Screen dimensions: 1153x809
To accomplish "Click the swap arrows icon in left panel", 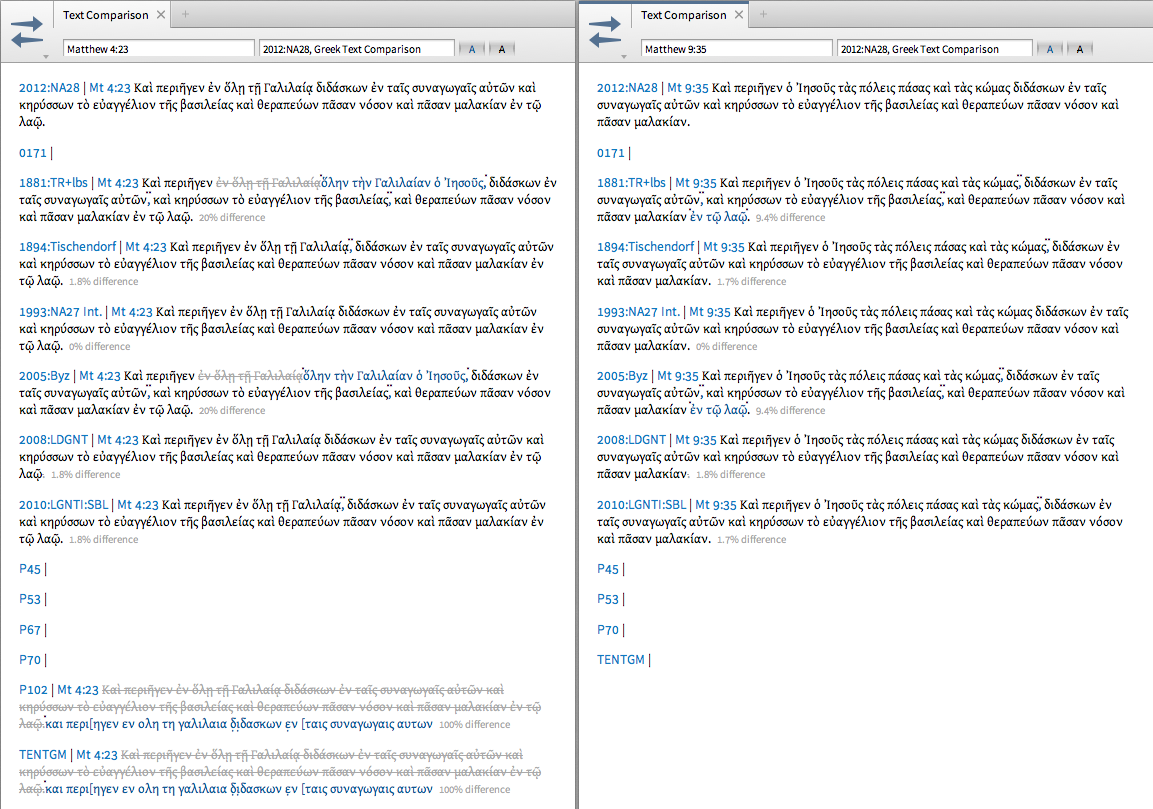I will pos(27,32).
